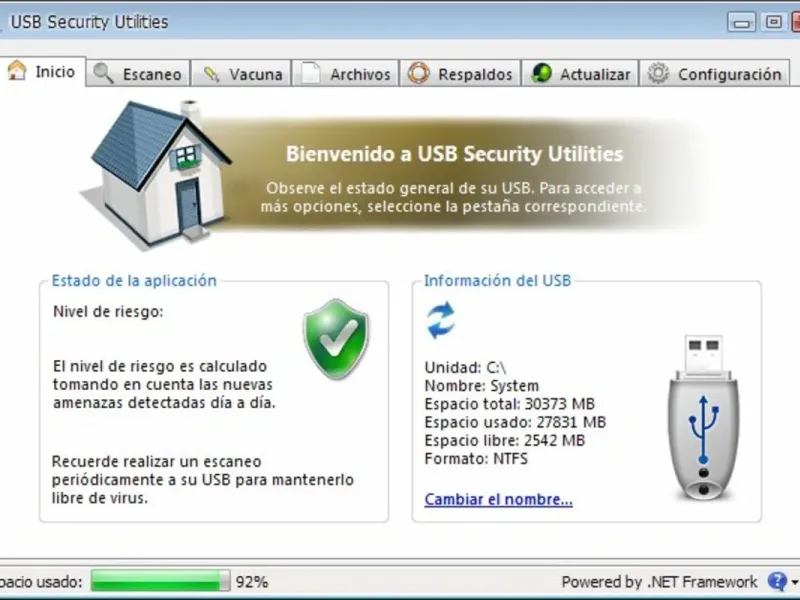Click the Powered by .NET Framework text
Viewport: 800px width, 600px height.
click(x=659, y=582)
